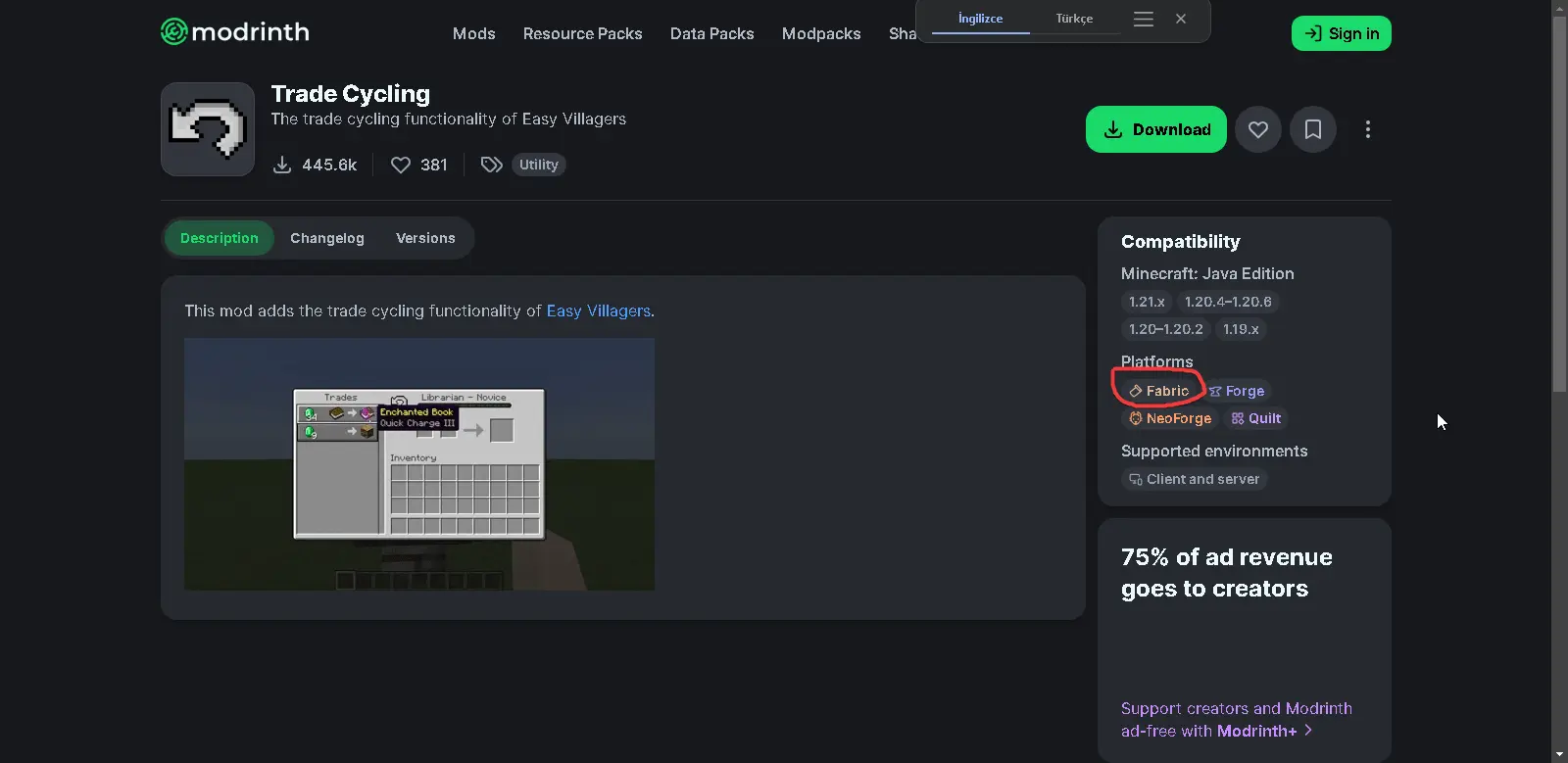Open the Mods page
1568x763 pixels.
474,33
